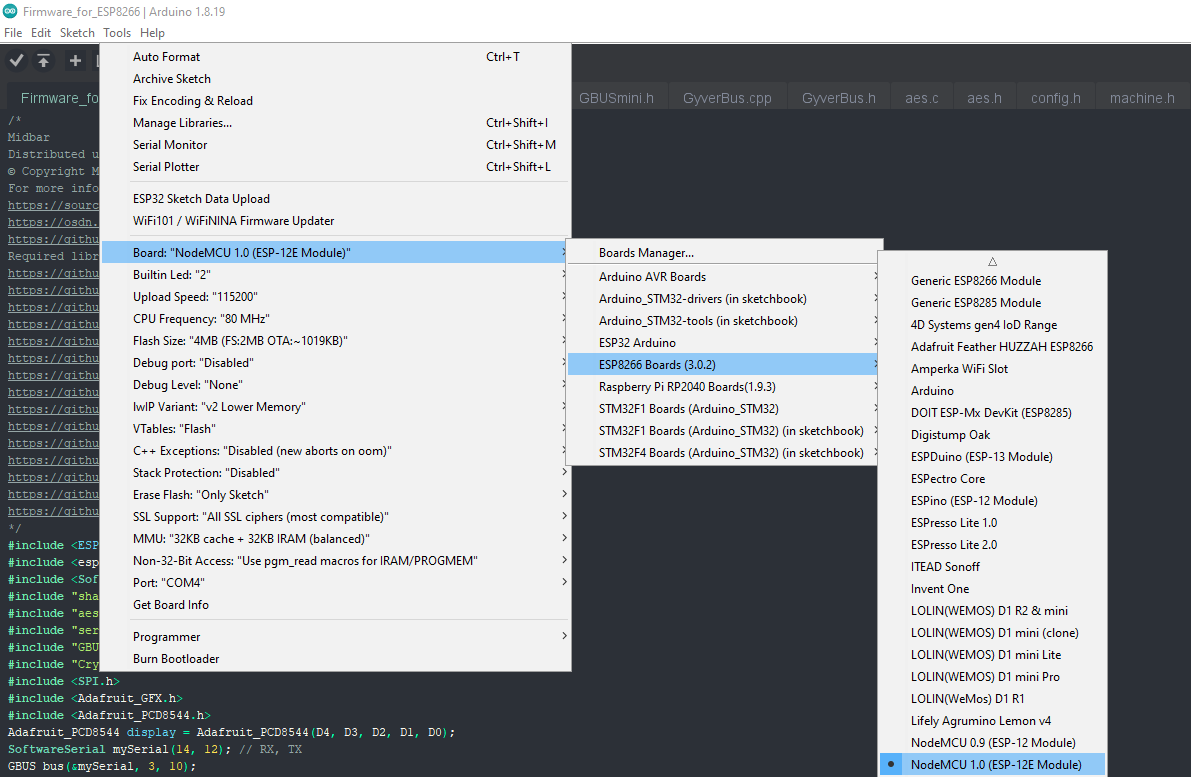This screenshot has width=1191, height=777.
Task: Select ITEAD Sonoff board
Action: 992,567
